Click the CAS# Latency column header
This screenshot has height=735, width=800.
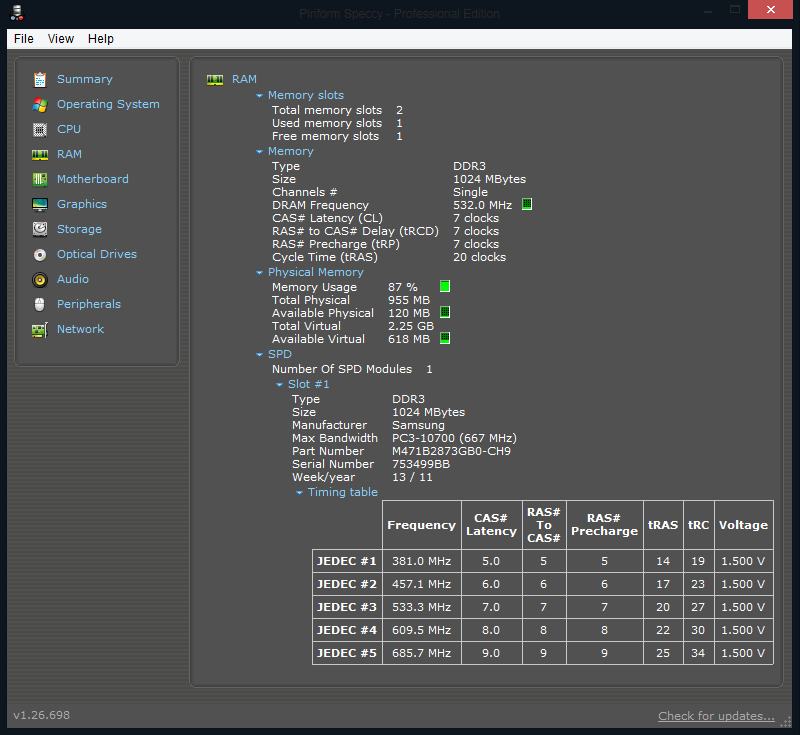point(491,525)
